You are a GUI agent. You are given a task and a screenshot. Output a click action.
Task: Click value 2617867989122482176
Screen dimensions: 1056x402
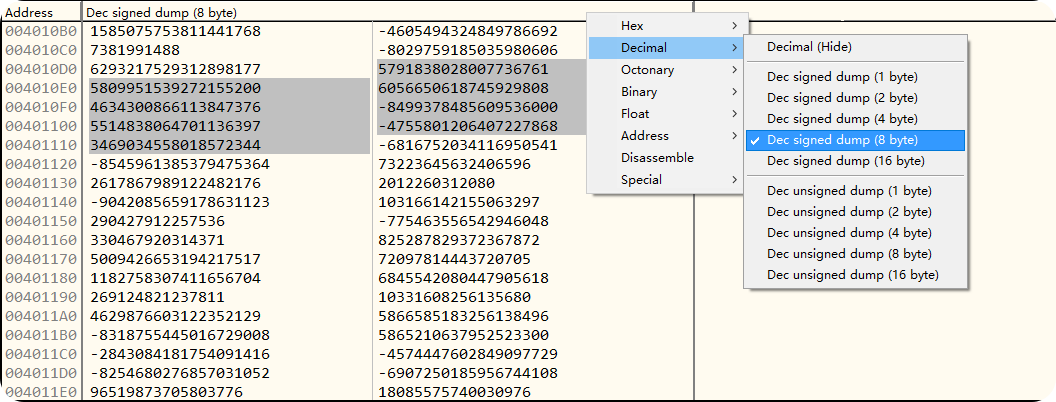tap(175, 182)
